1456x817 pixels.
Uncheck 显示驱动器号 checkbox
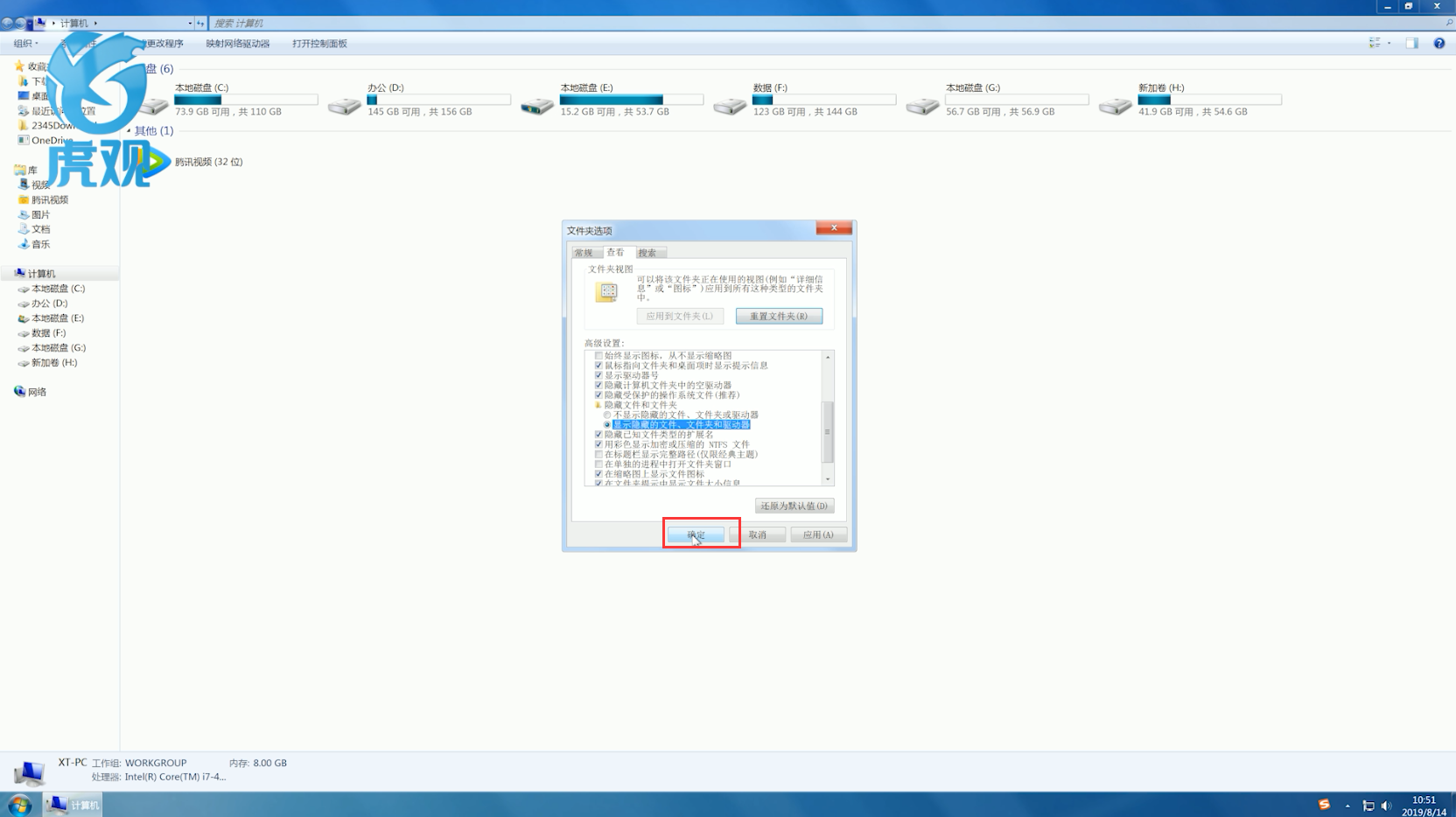598,375
